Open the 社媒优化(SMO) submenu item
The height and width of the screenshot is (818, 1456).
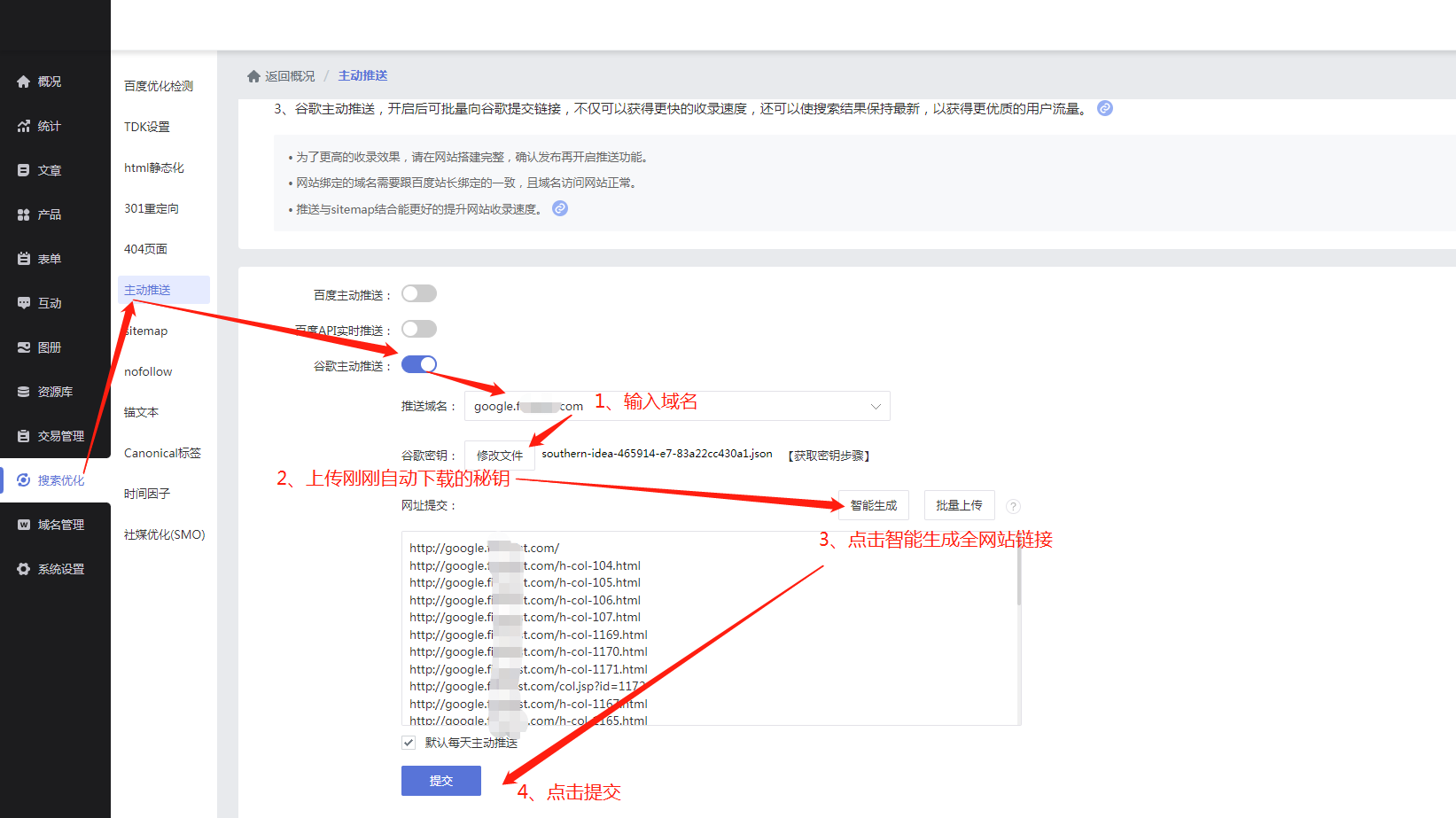165,534
